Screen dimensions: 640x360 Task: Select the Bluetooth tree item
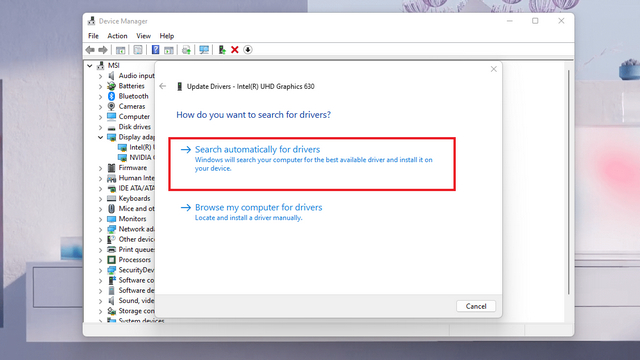pos(133,96)
